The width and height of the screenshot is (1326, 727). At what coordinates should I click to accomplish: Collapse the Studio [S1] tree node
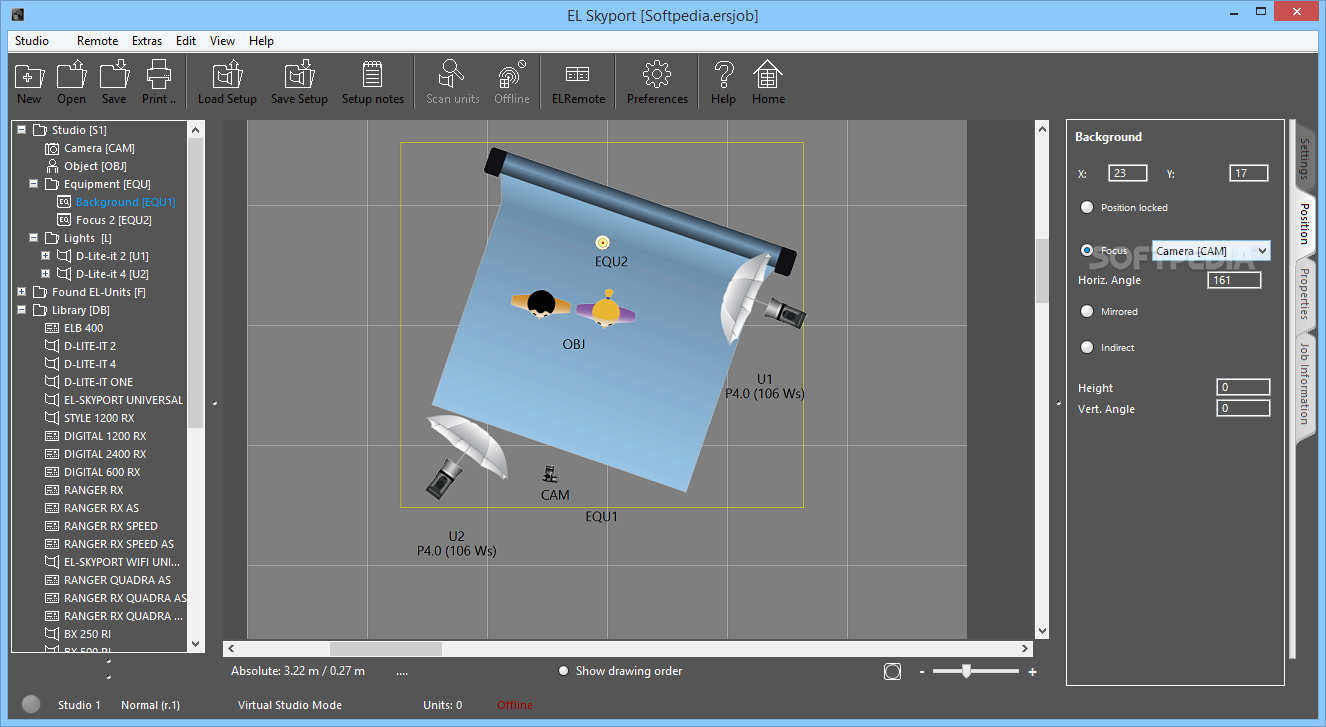pos(22,130)
